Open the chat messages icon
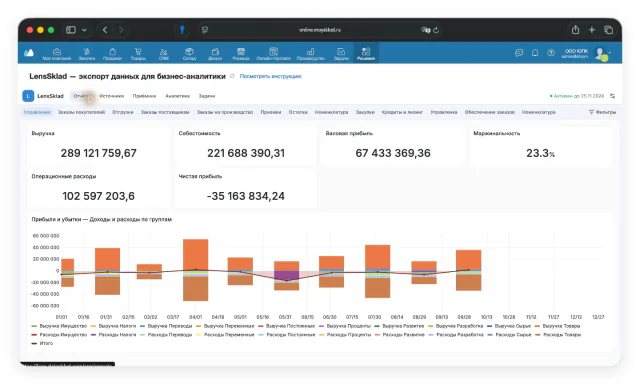The width and height of the screenshot is (640, 384). [519, 53]
